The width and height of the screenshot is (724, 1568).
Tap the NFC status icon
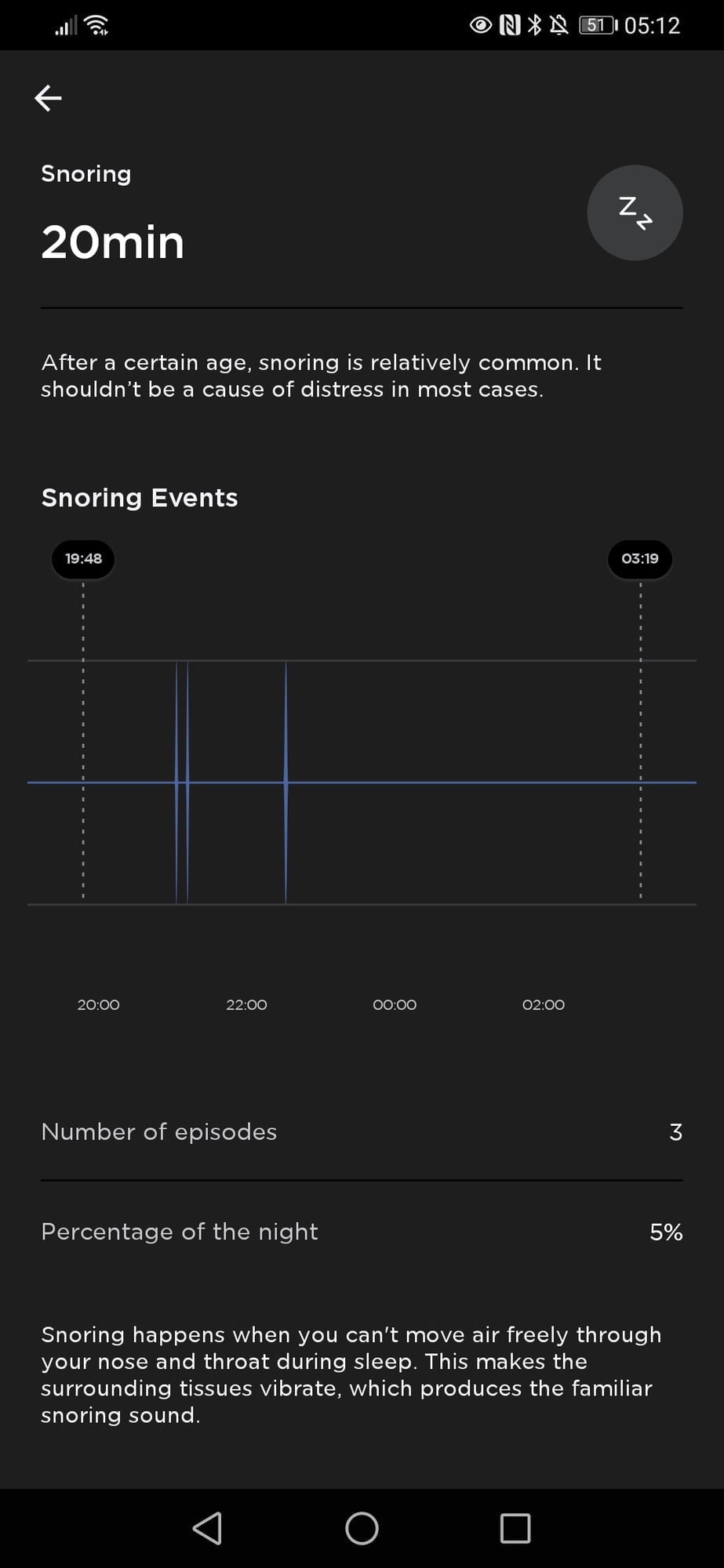(x=510, y=25)
